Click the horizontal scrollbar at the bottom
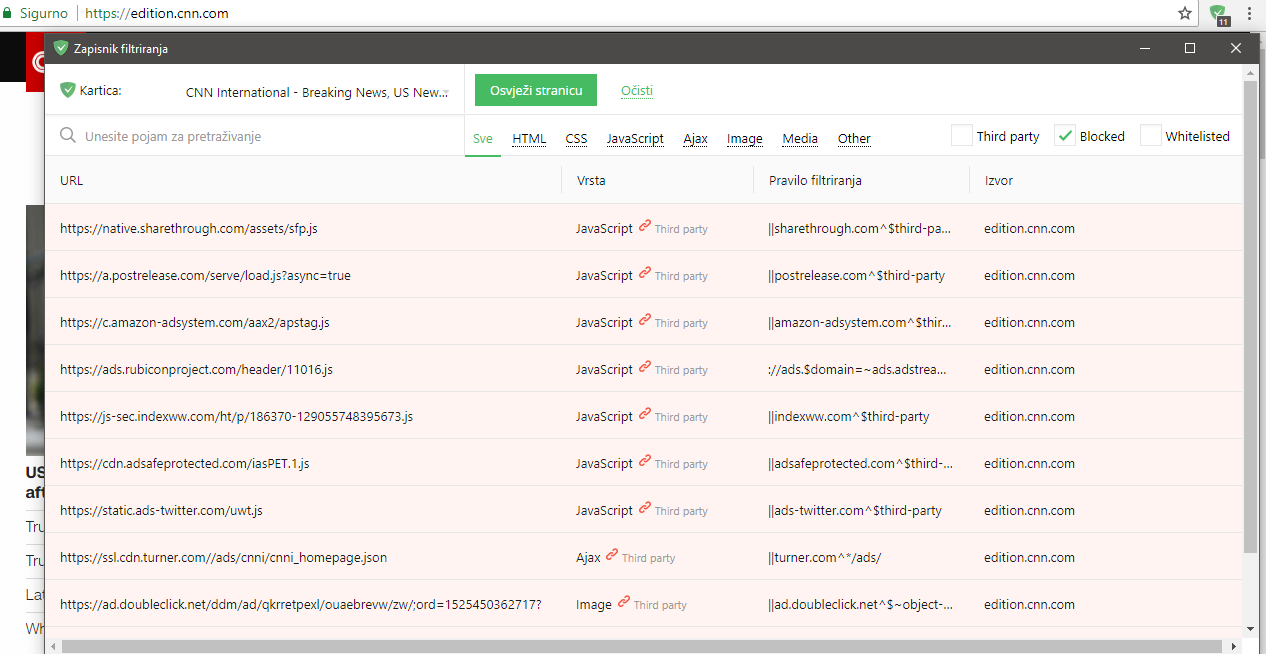This screenshot has height=654, width=1266. (640, 646)
